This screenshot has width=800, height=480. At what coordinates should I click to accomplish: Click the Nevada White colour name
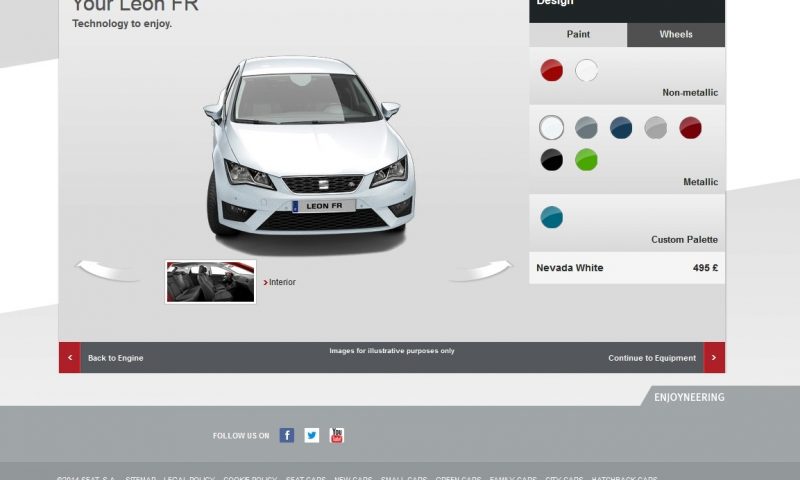[569, 268]
